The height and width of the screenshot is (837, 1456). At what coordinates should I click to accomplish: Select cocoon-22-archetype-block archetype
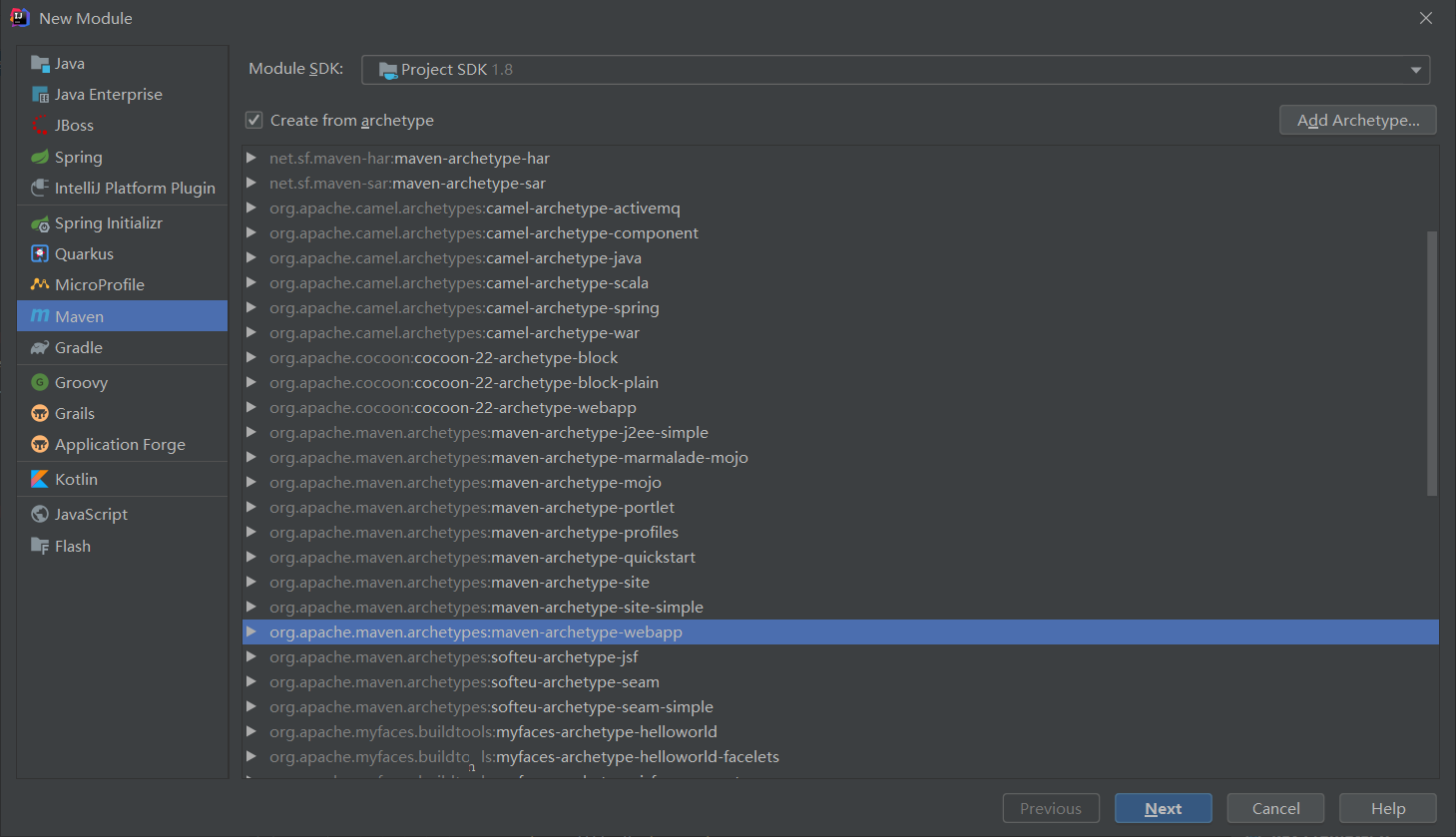(x=840, y=357)
